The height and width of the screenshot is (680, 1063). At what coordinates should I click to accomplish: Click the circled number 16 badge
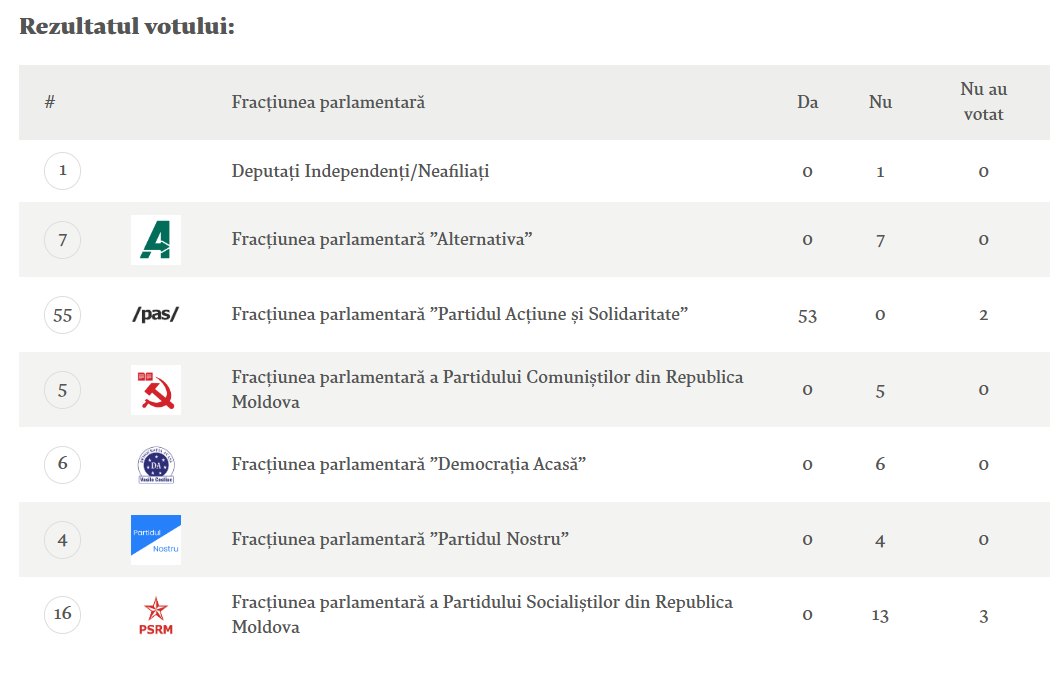coord(62,614)
